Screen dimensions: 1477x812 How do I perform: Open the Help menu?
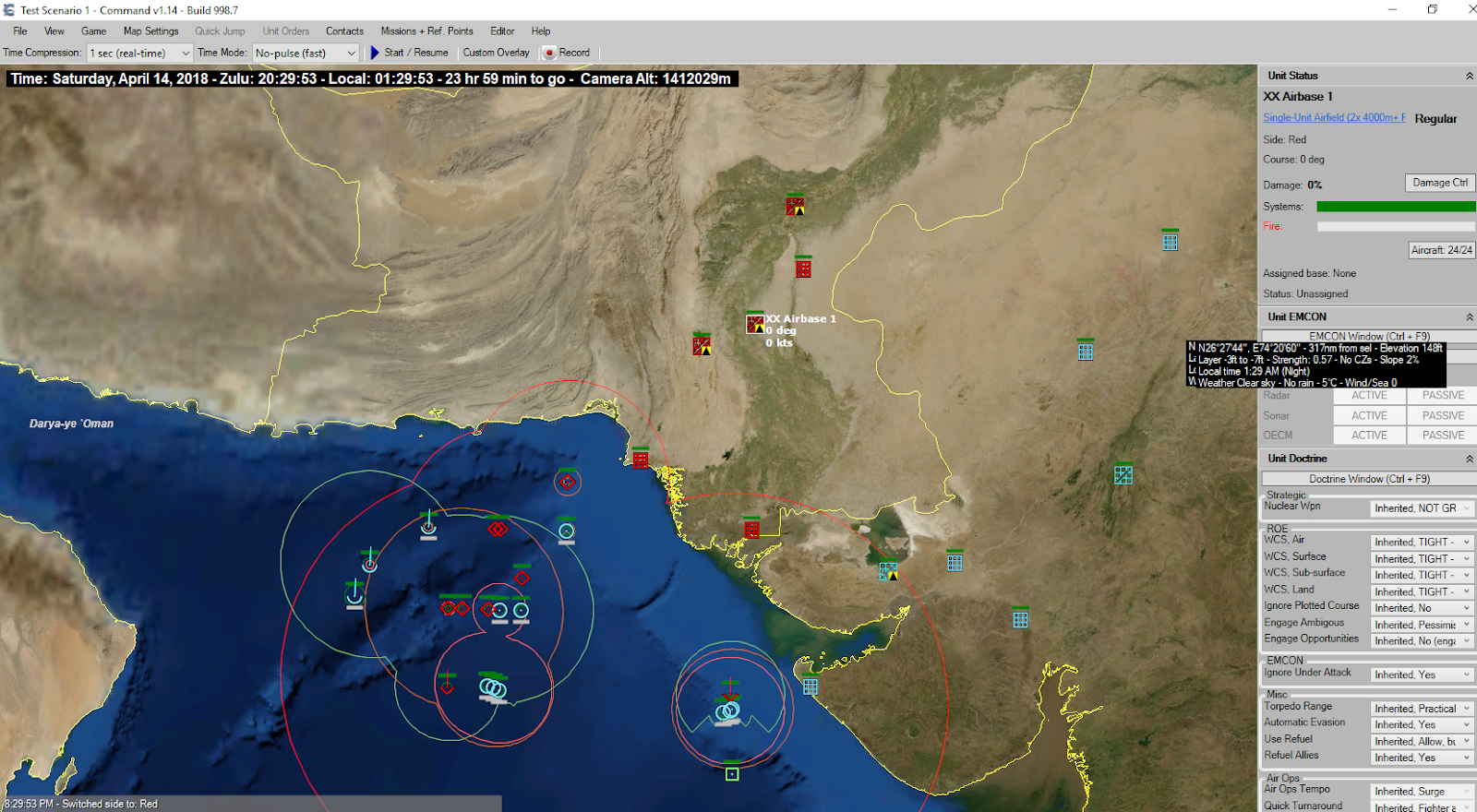[x=541, y=30]
